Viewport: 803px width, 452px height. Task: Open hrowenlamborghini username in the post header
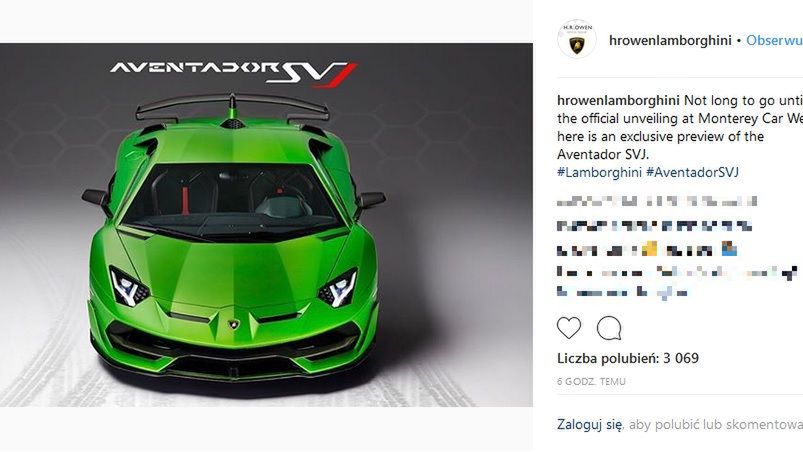click(x=670, y=40)
